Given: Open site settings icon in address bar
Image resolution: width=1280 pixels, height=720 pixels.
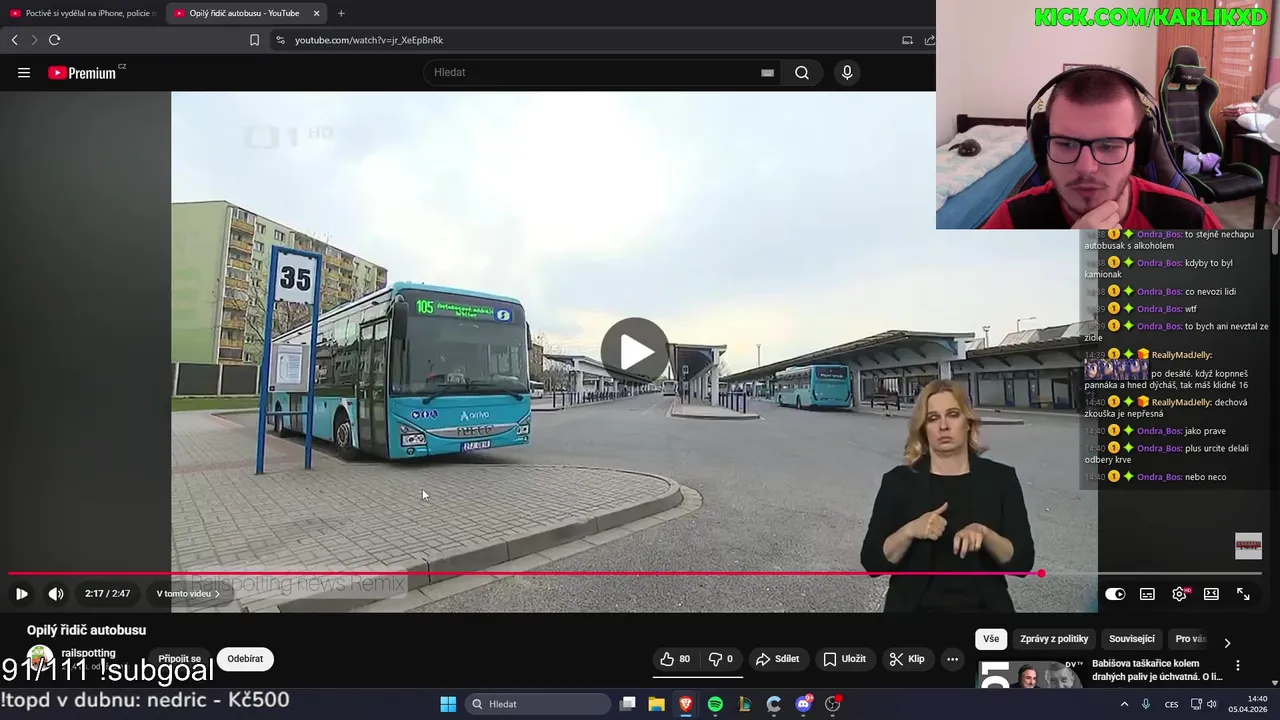Looking at the screenshot, I should [280, 40].
